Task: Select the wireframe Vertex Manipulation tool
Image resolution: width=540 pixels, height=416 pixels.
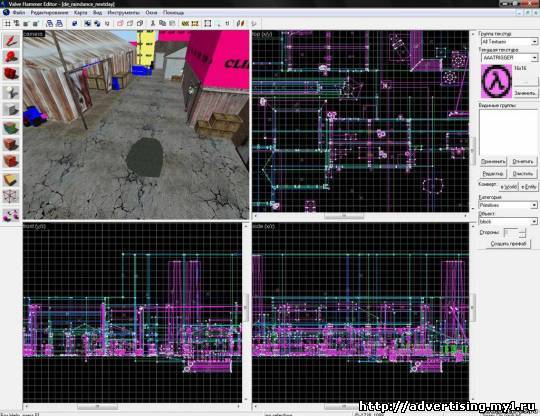Action: pos(11,197)
